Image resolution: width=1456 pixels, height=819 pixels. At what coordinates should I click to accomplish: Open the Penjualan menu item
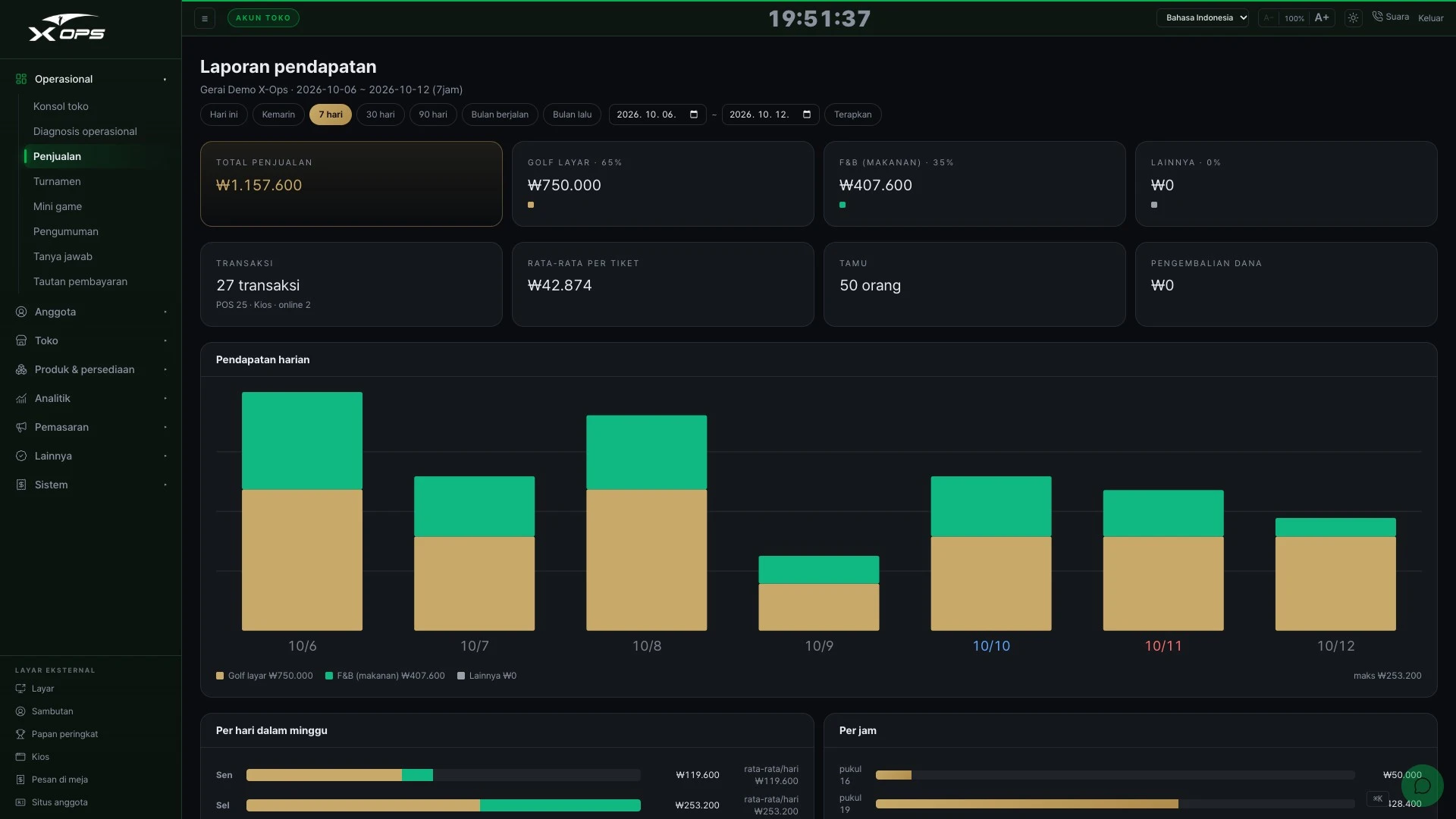click(100, 156)
